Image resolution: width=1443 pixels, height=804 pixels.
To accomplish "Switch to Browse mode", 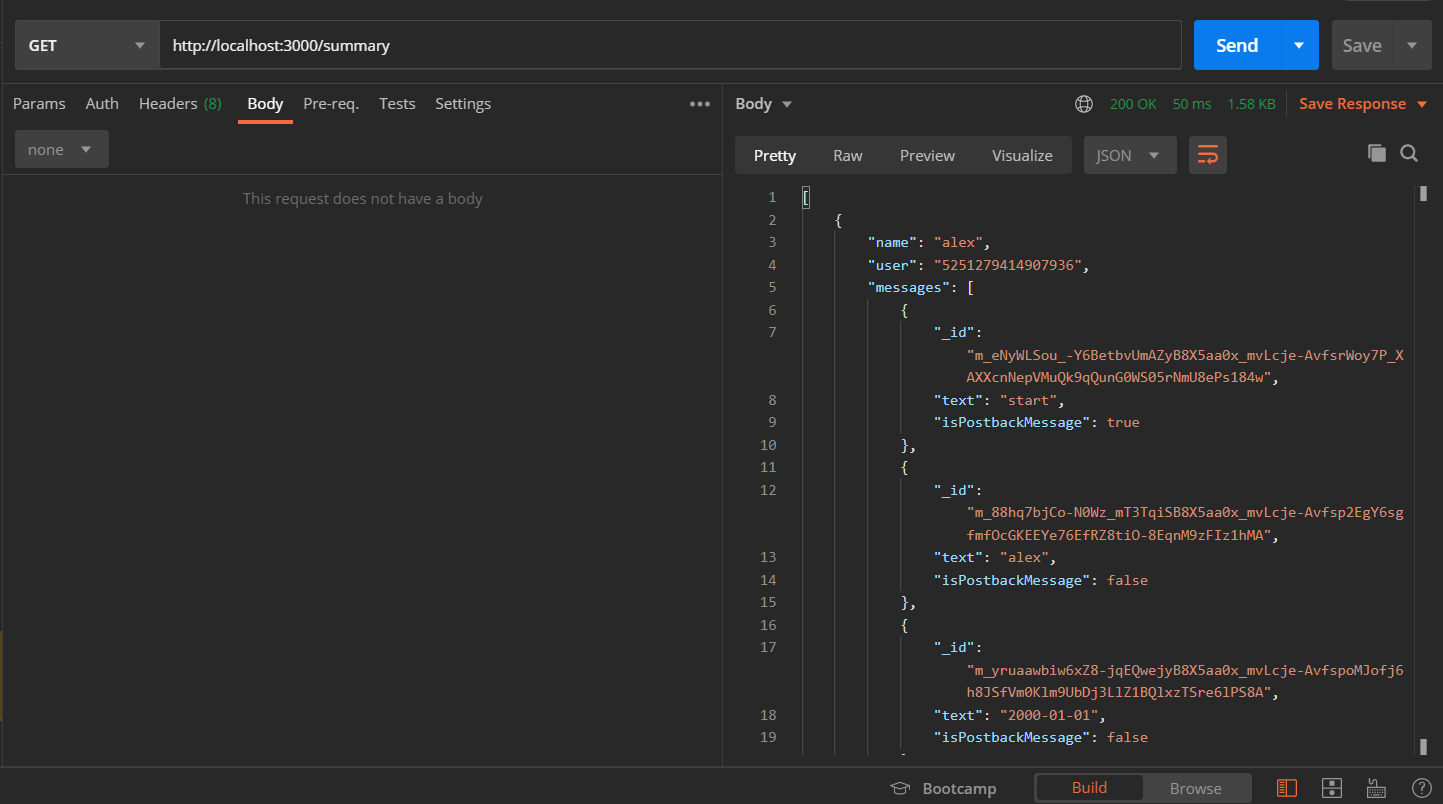I will point(1196,788).
